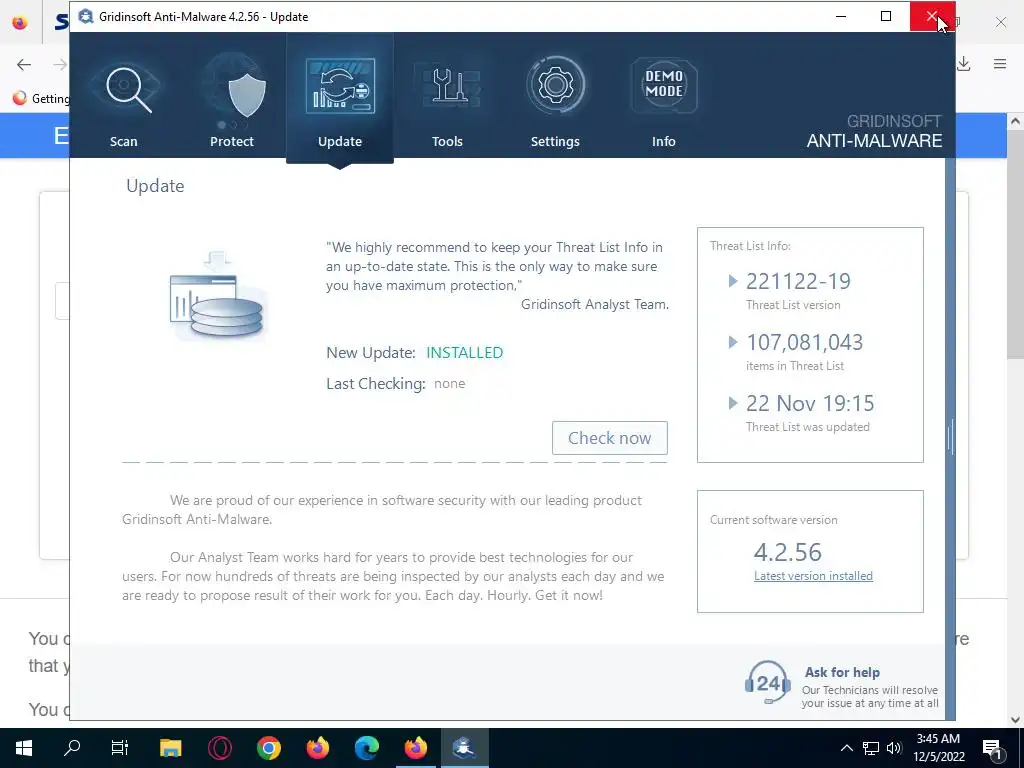Open the Settings gear section
The width and height of the screenshot is (1024, 768).
[x=555, y=98]
